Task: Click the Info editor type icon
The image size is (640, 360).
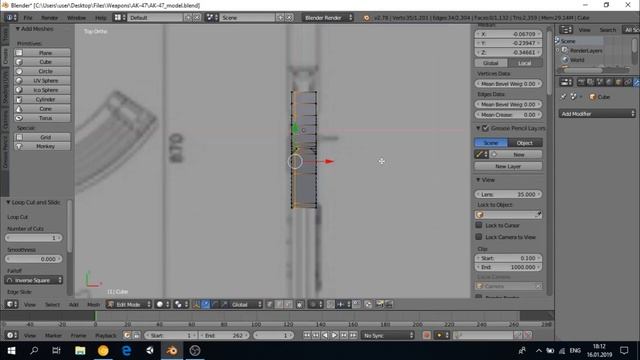Action: [x=10, y=18]
